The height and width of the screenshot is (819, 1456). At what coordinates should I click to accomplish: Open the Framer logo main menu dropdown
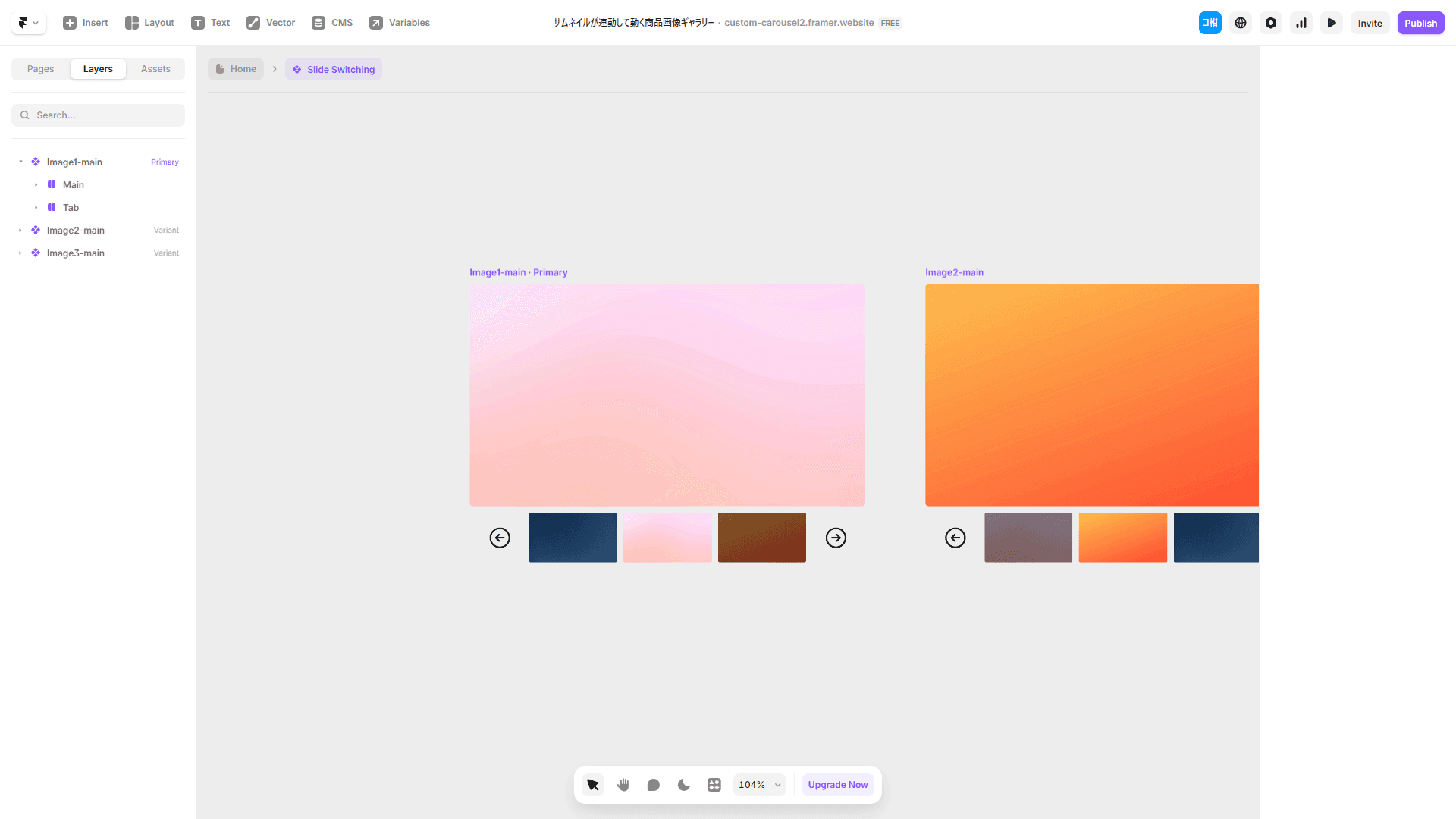coord(28,23)
